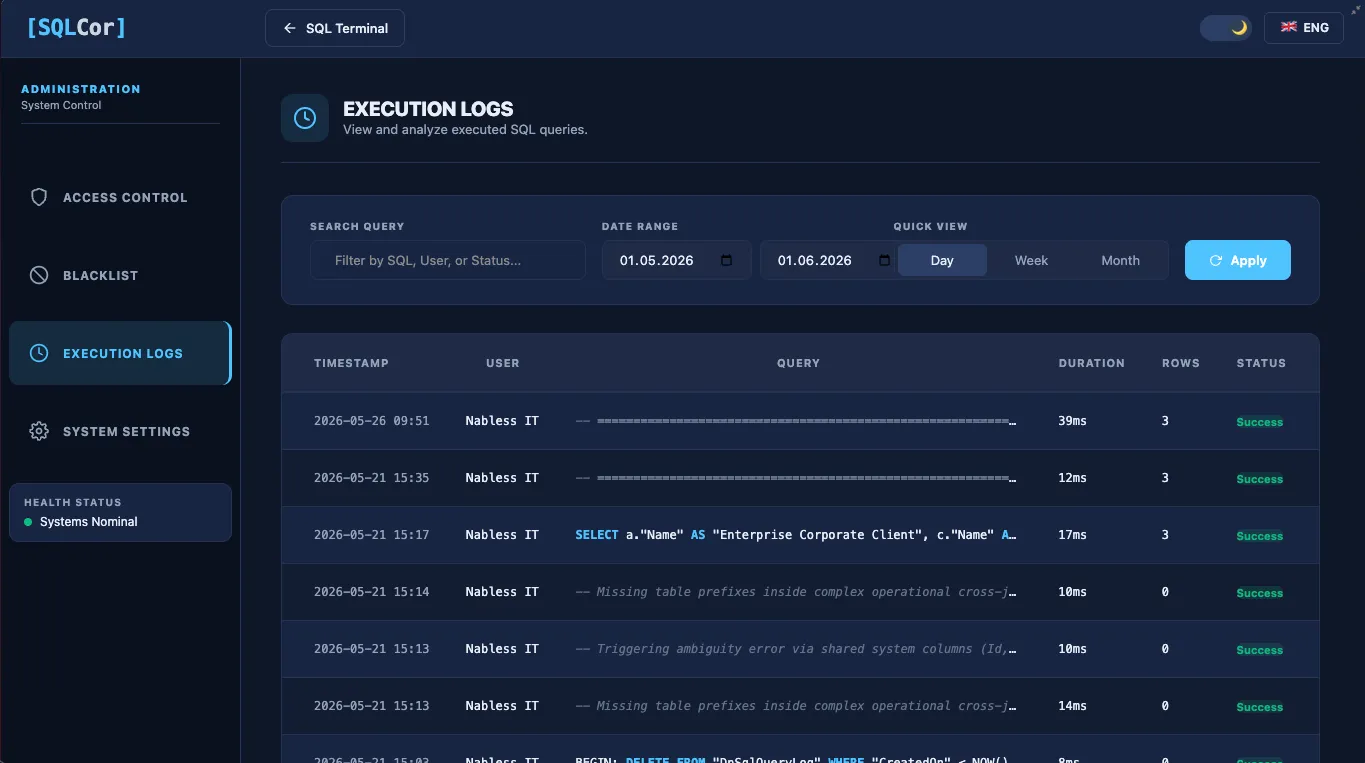The image size is (1365, 763).
Task: Click timestamp 2026-05-21 15:35
Action: [371, 478]
